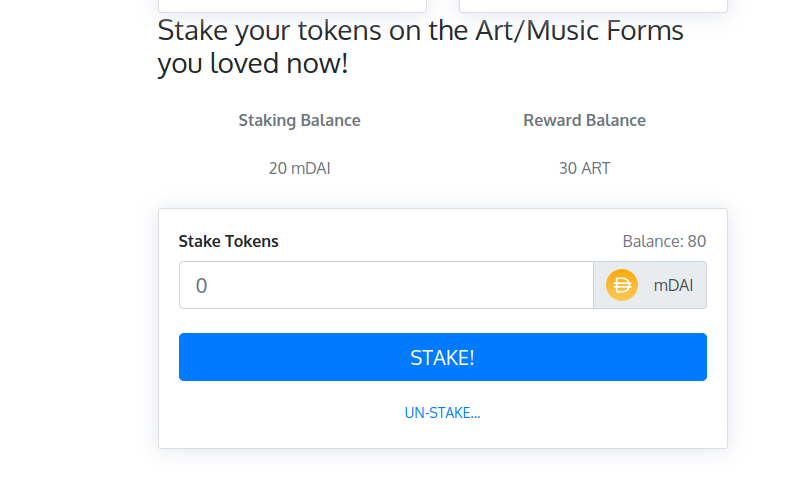The width and height of the screenshot is (807, 495).
Task: Click the number 80 in the balance text
Action: pos(697,241)
